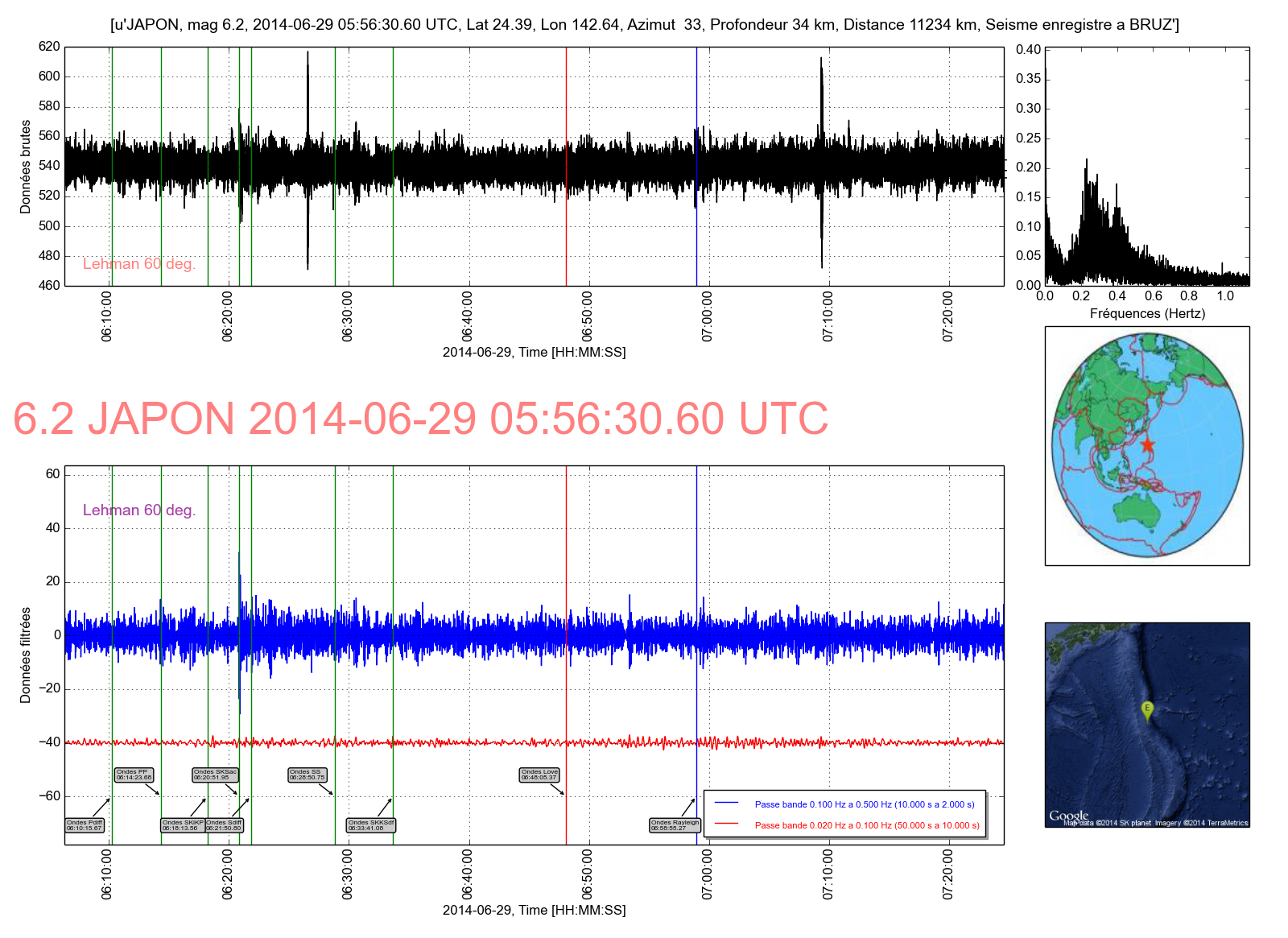
Task: Select the Ondes Pdiff annotation box
Action: [85, 825]
